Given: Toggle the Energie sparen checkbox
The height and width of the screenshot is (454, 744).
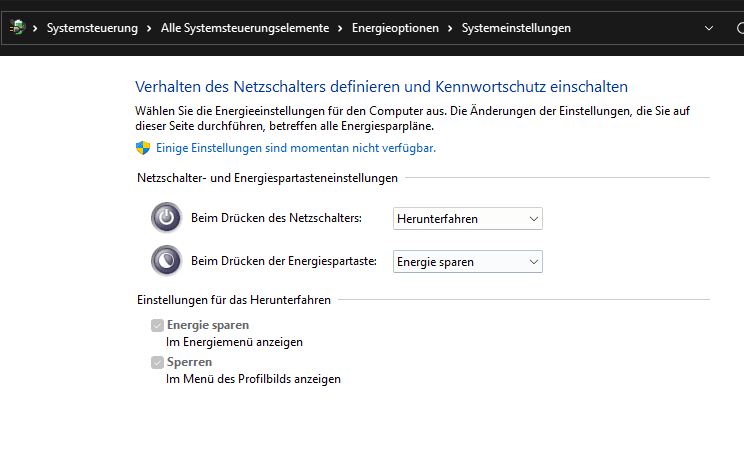Looking at the screenshot, I should (x=157, y=325).
